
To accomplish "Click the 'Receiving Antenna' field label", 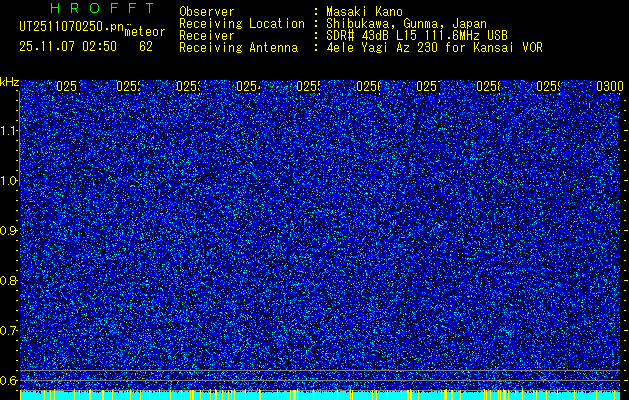I will point(238,48).
